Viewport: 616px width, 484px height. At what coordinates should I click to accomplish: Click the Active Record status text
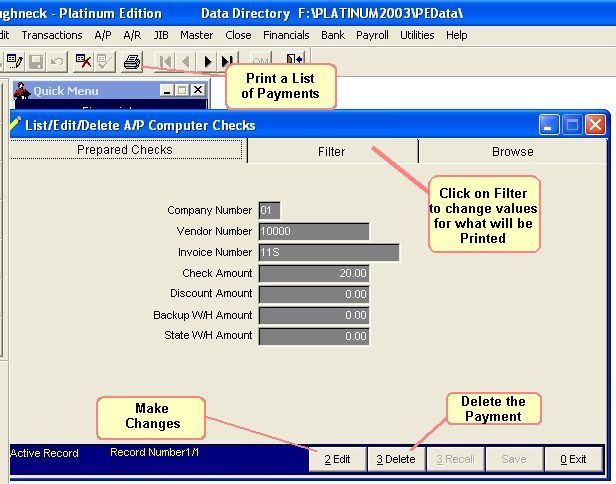[x=44, y=453]
